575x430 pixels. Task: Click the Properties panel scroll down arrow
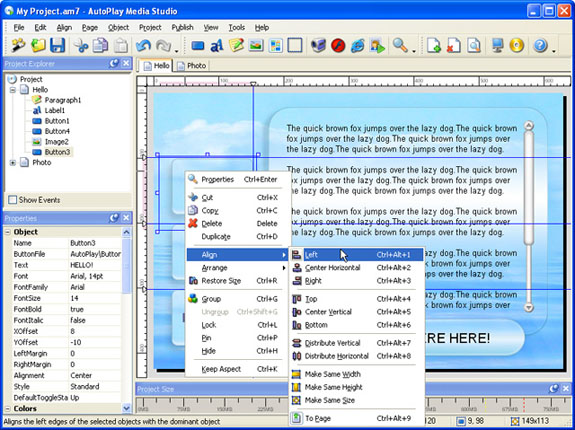(126, 408)
